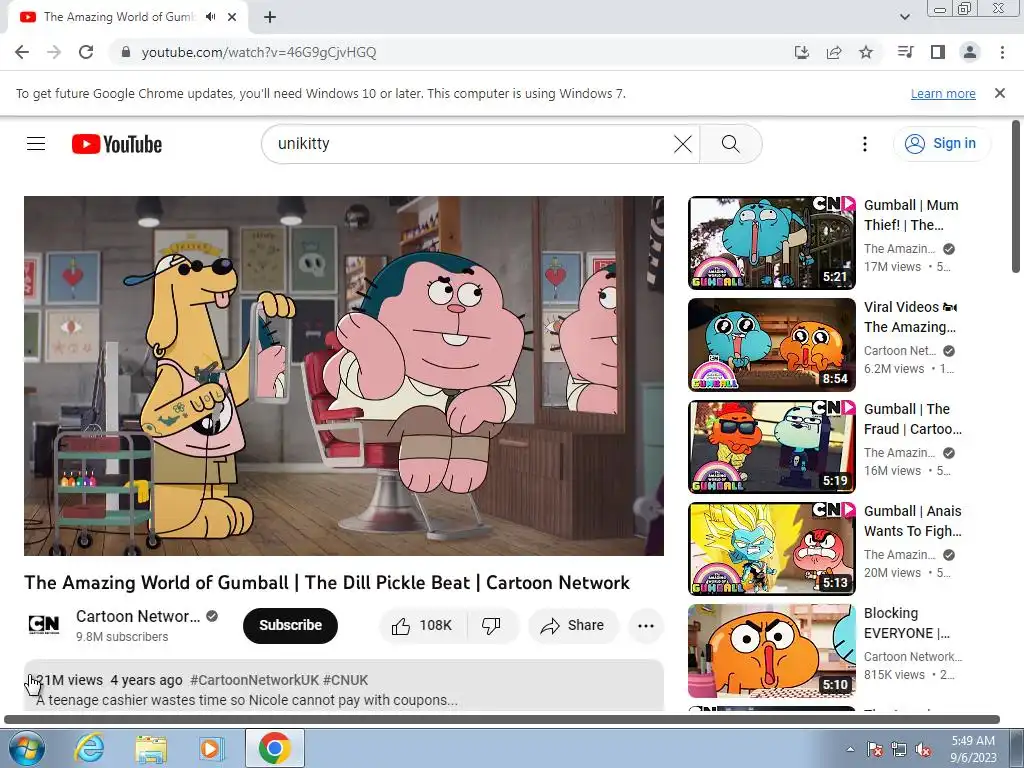Like the video with thumbs up

tap(423, 626)
